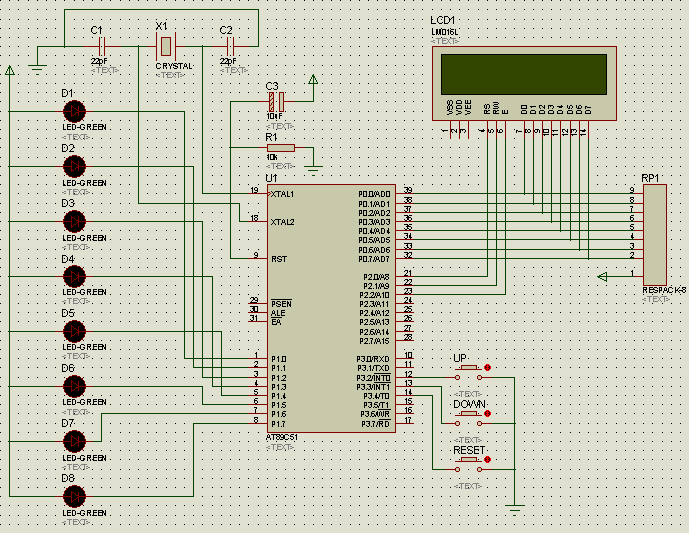The height and width of the screenshot is (533, 689).
Task: Select the LCD1 display screen
Action: pyautogui.click(x=524, y=74)
